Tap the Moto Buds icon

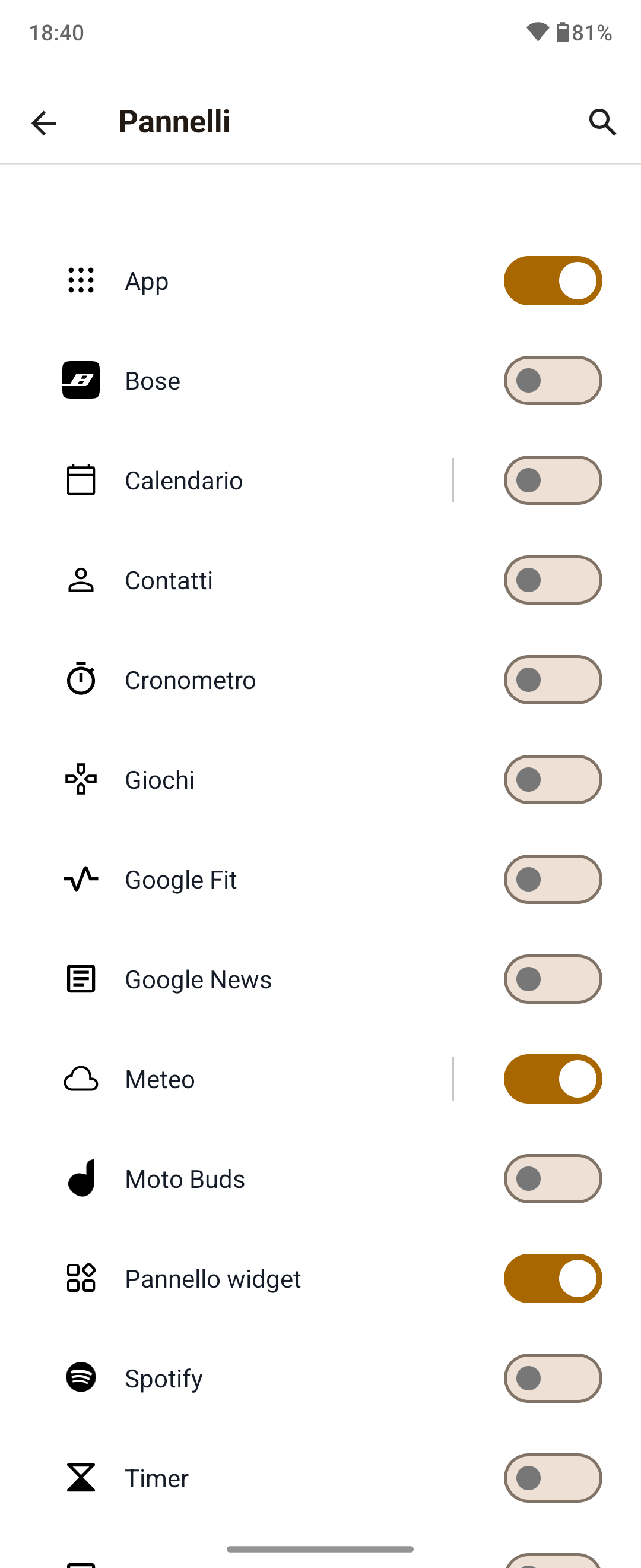pos(81,1178)
